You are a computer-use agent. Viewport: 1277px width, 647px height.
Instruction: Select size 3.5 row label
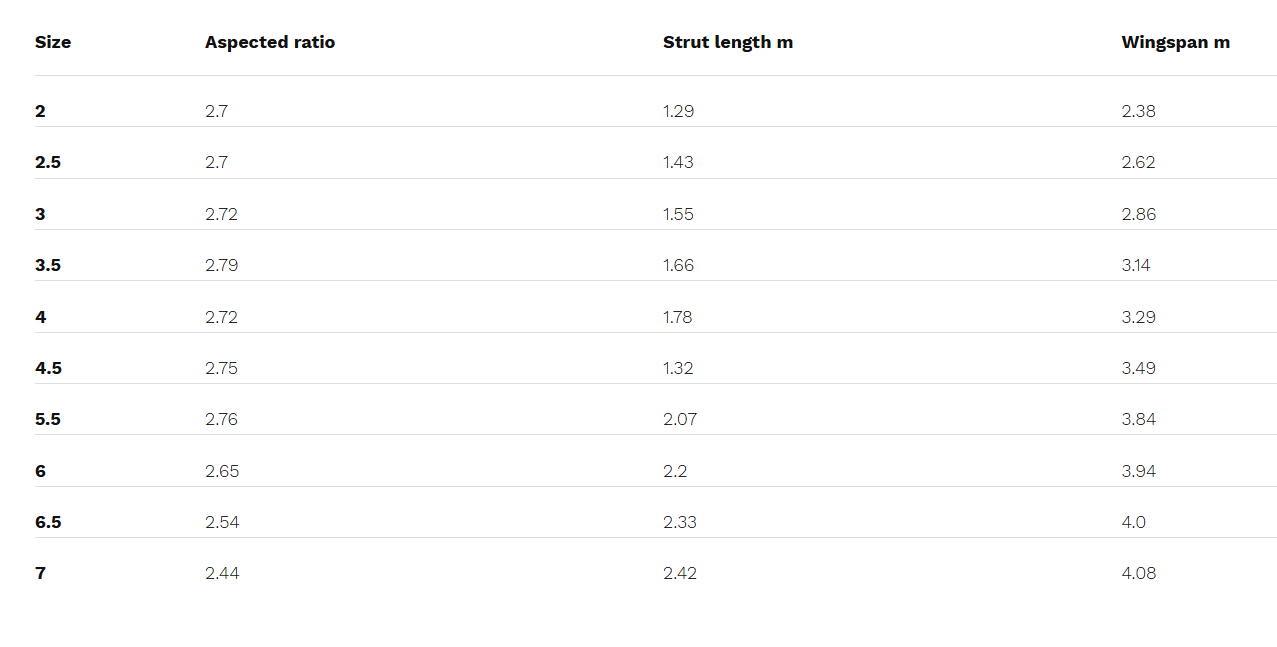click(48, 265)
